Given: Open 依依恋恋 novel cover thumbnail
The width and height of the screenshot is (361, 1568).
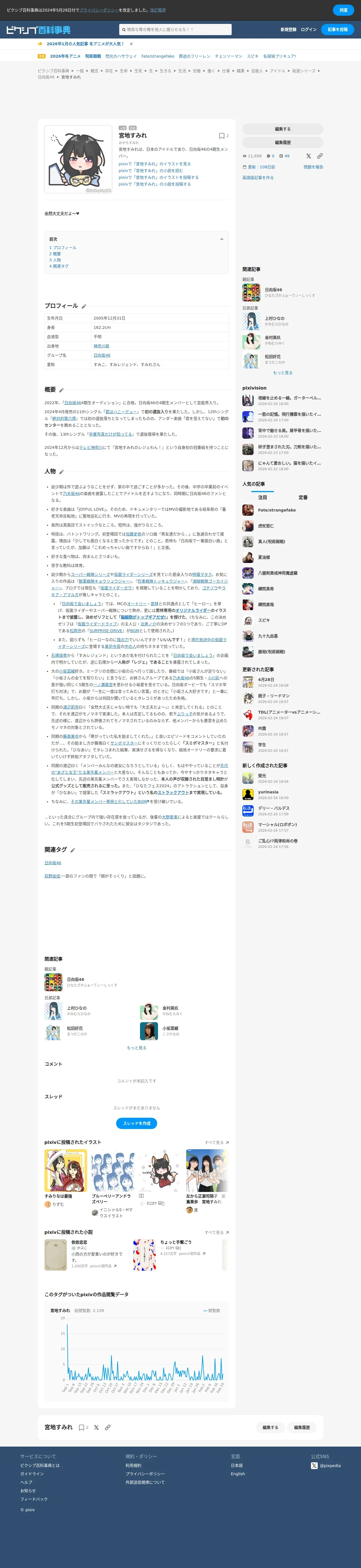Looking at the screenshot, I should tap(55, 1255).
